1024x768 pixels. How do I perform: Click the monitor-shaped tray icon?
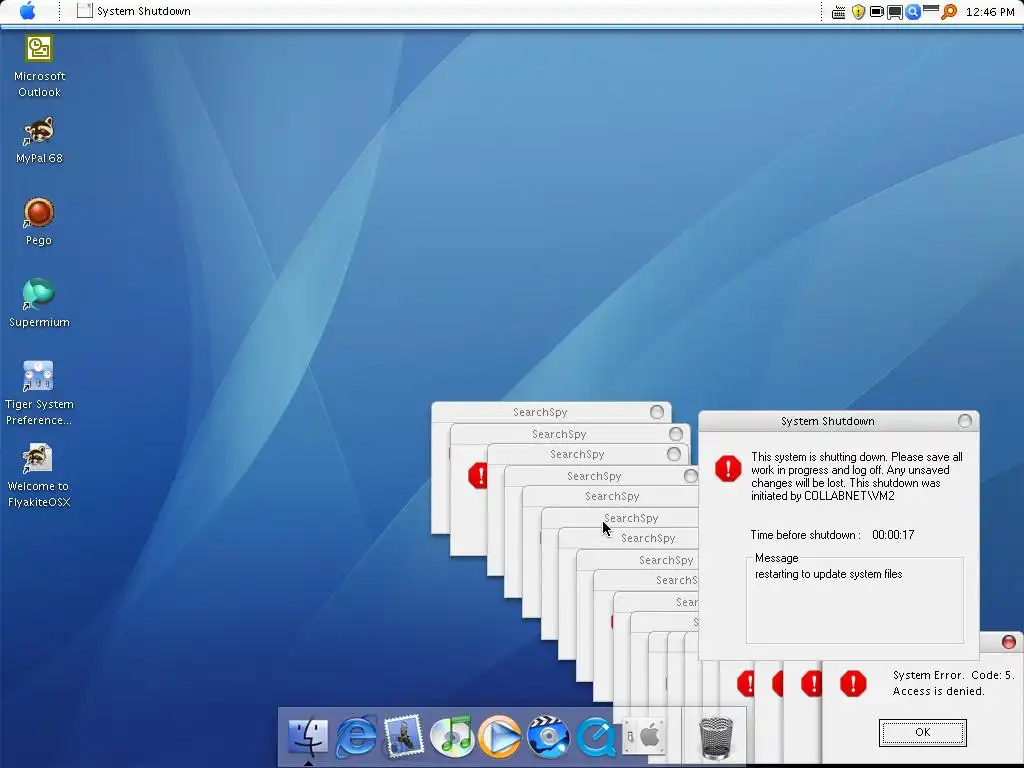pyautogui.click(x=895, y=12)
